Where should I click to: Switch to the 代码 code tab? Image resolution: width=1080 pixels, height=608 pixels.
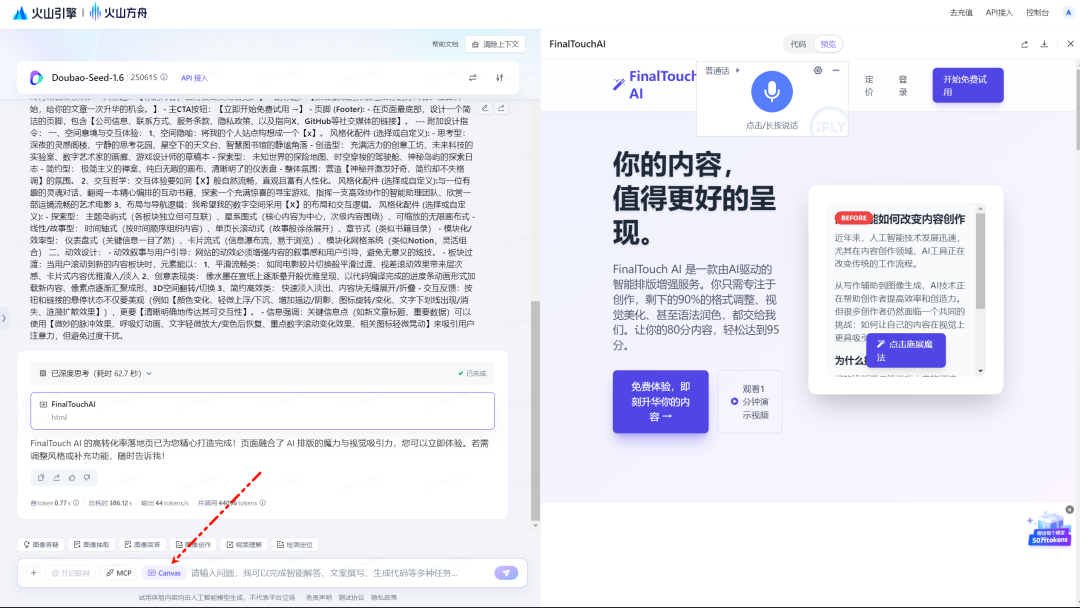coord(798,44)
